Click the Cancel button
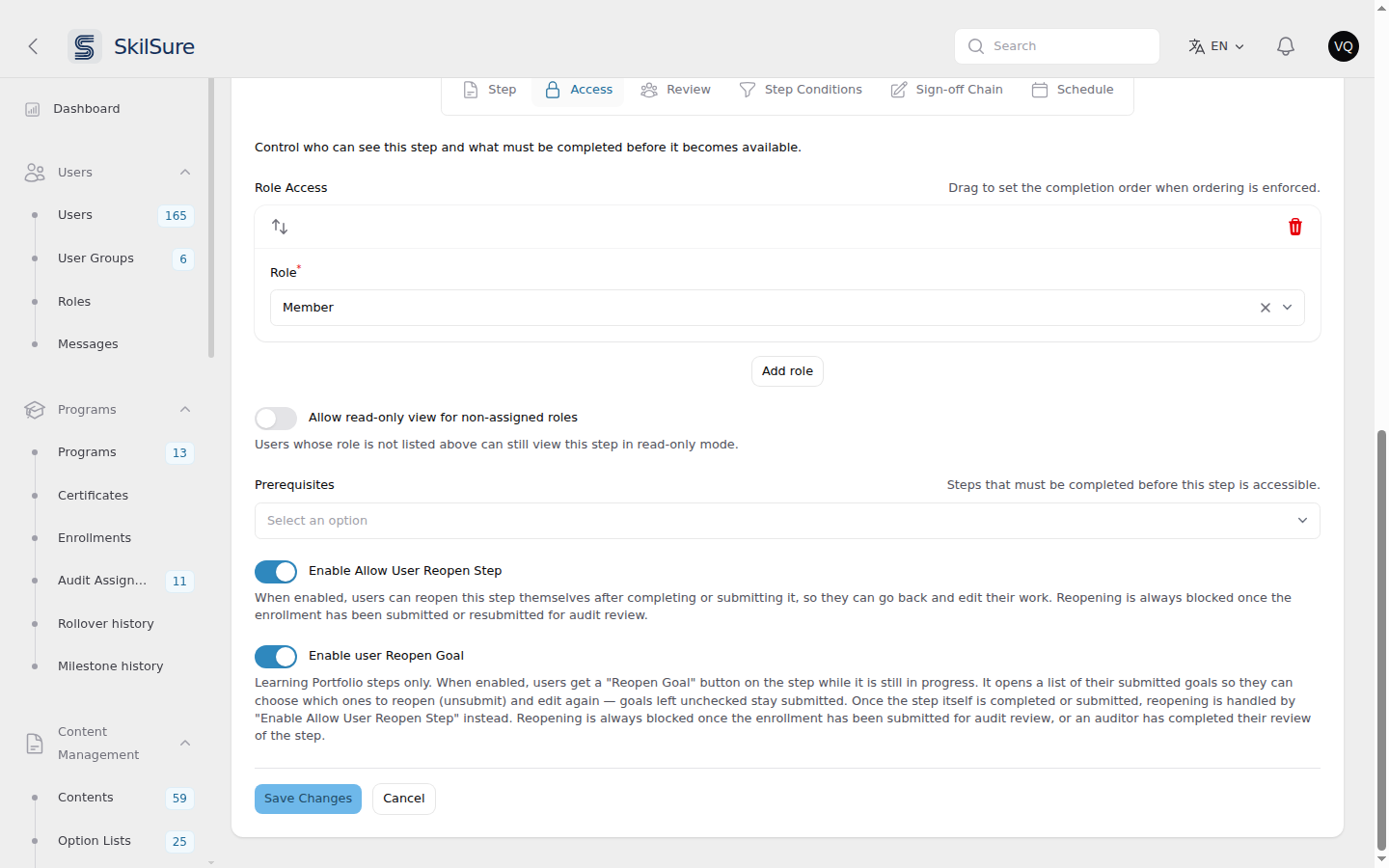The height and width of the screenshot is (868, 1389). [x=404, y=799]
